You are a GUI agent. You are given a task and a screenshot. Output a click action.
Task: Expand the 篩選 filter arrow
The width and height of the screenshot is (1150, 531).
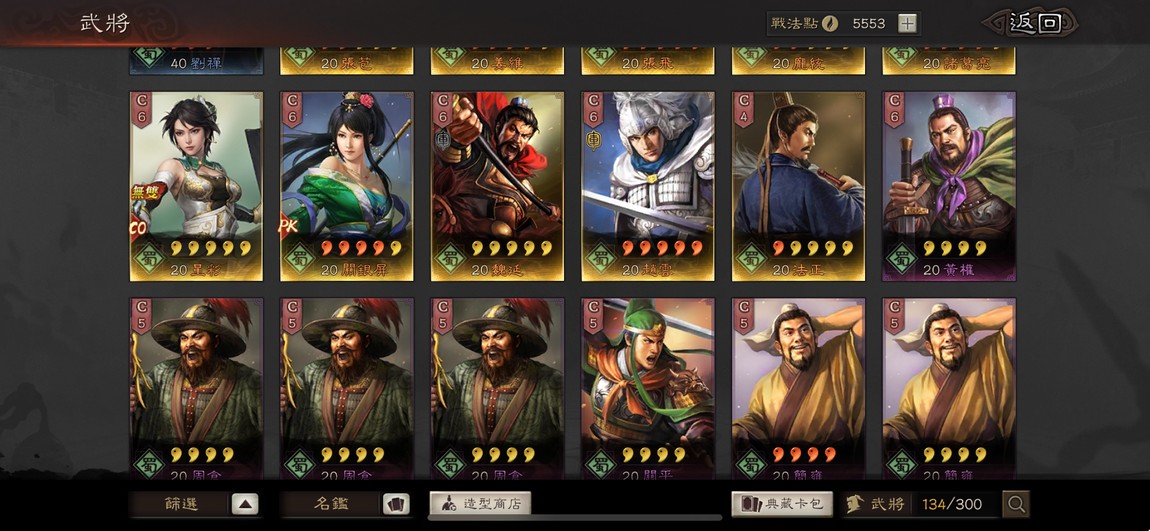245,504
